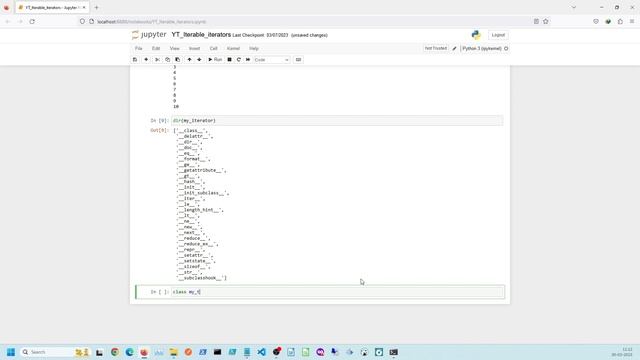
Task: Click the Python 3 (ipykernel) kernel name
Action: click(x=482, y=49)
